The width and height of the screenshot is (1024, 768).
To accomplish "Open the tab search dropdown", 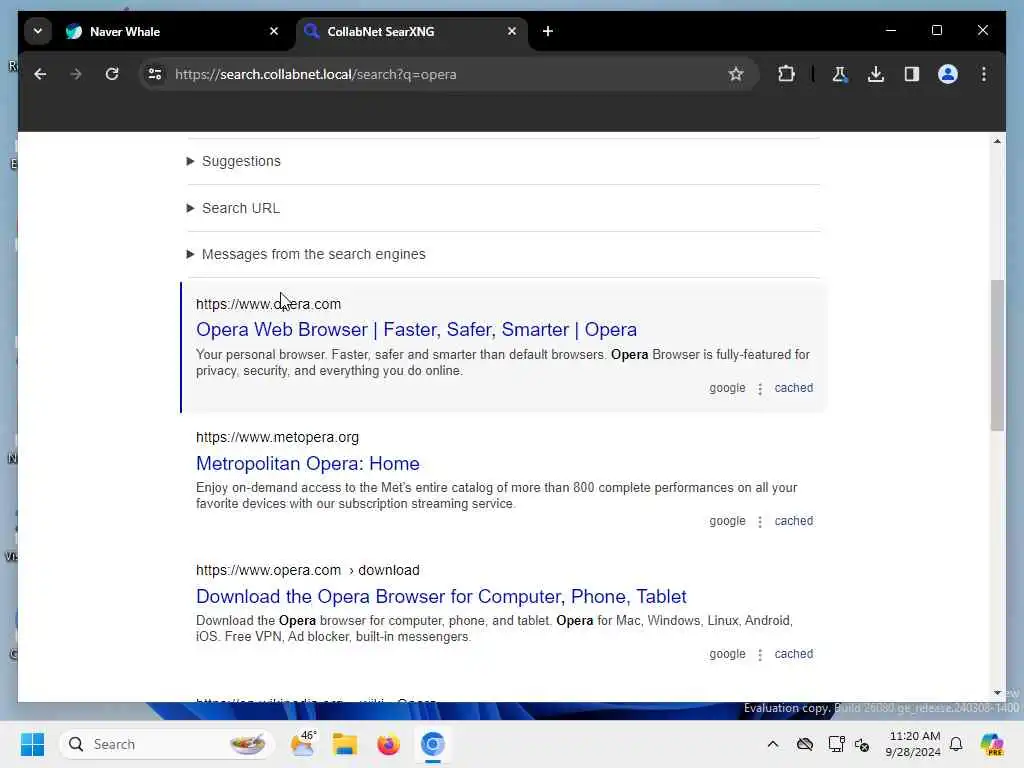I will pos(38,31).
